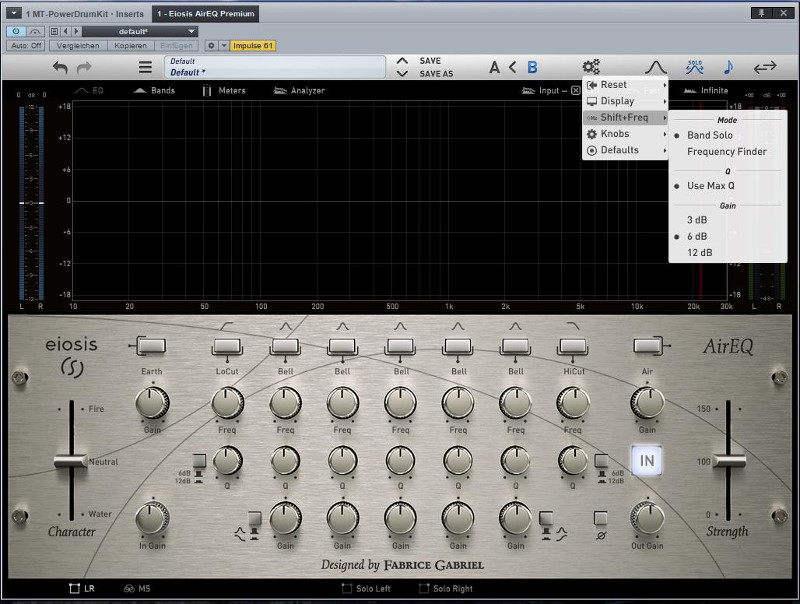
Task: Click the In Gain knob
Action: tap(152, 518)
